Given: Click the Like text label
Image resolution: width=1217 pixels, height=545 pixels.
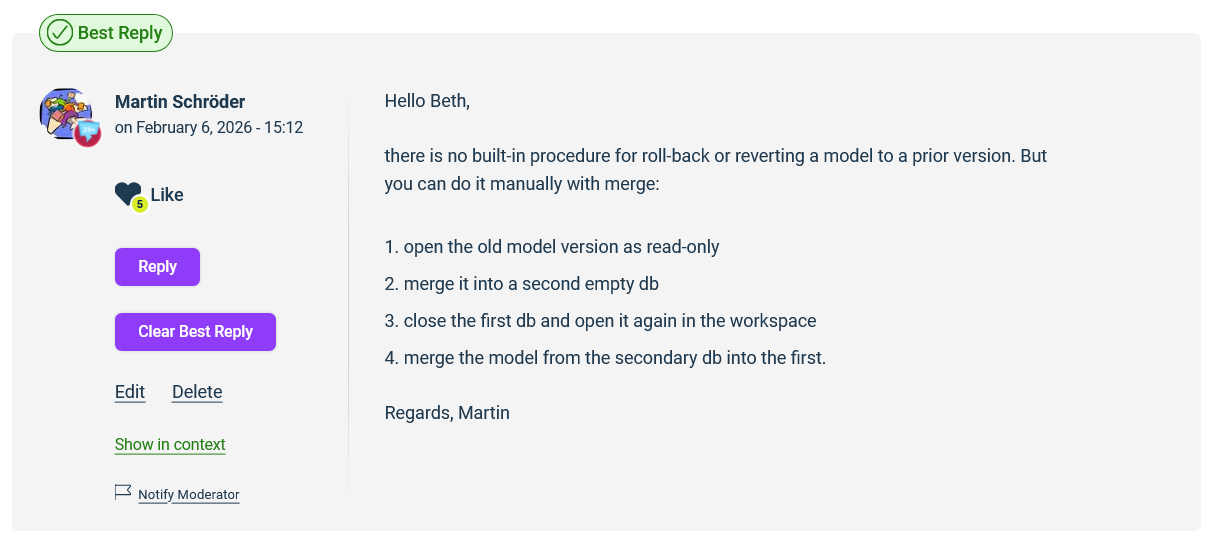Looking at the screenshot, I should coord(167,195).
